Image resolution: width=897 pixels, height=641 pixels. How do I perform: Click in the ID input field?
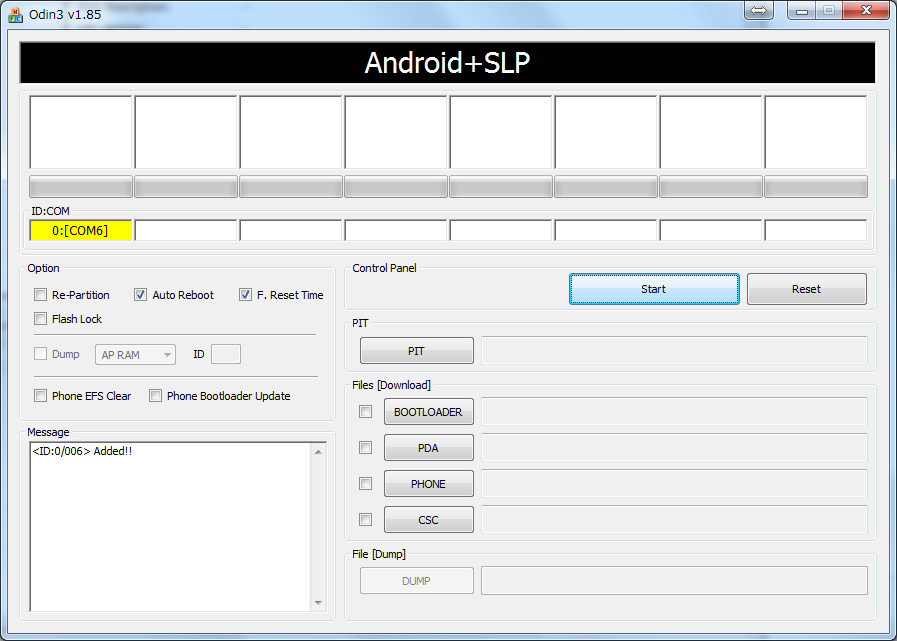[x=226, y=354]
